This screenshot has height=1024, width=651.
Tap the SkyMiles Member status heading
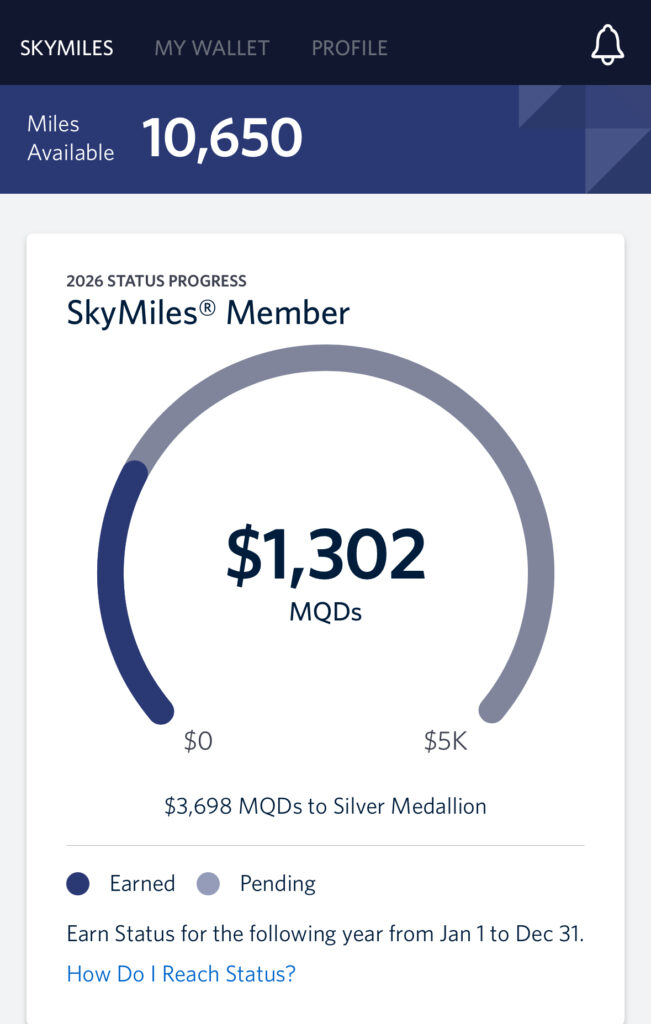tap(208, 313)
